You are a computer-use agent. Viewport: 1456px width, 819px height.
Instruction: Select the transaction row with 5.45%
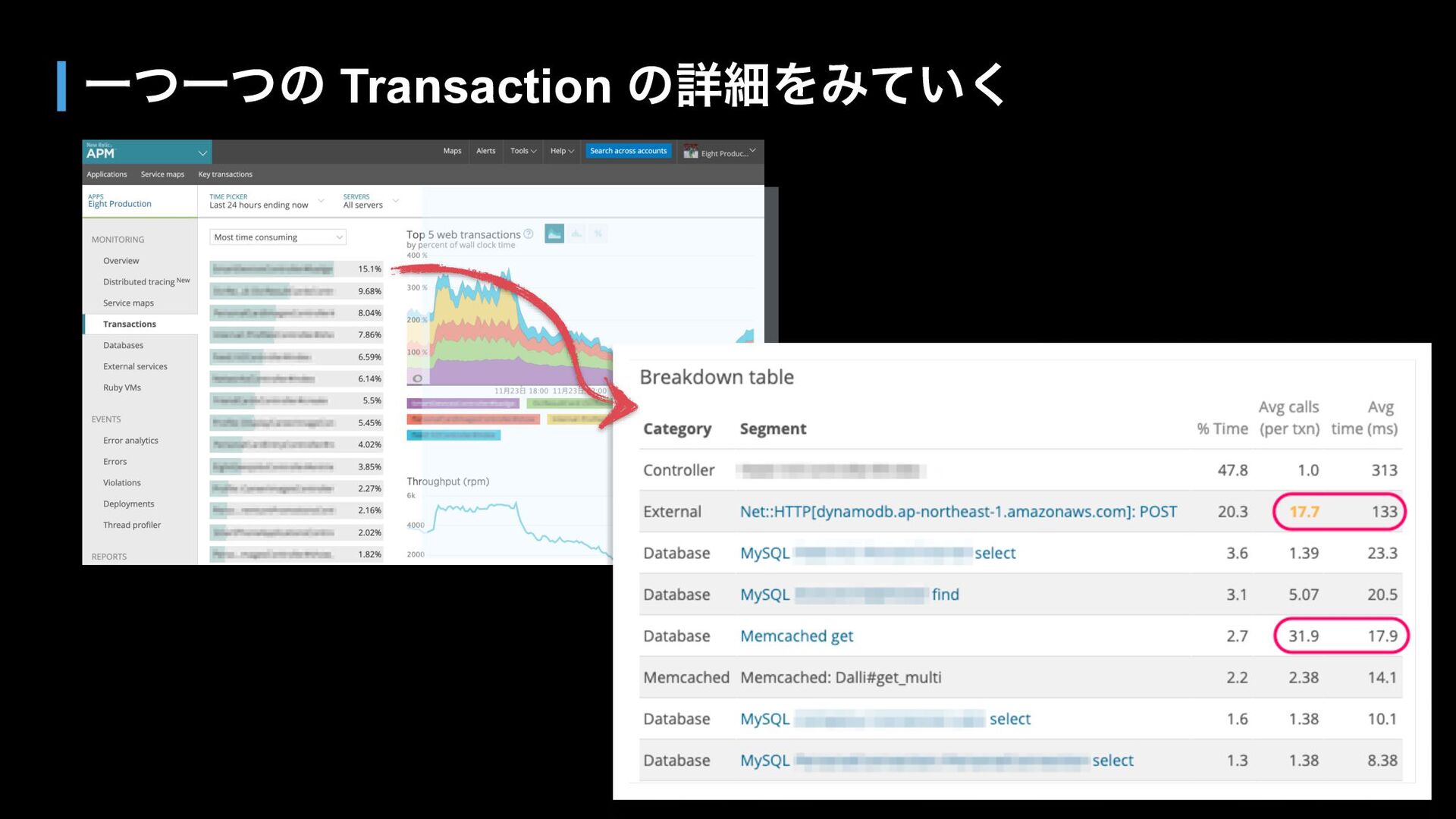pyautogui.click(x=297, y=423)
